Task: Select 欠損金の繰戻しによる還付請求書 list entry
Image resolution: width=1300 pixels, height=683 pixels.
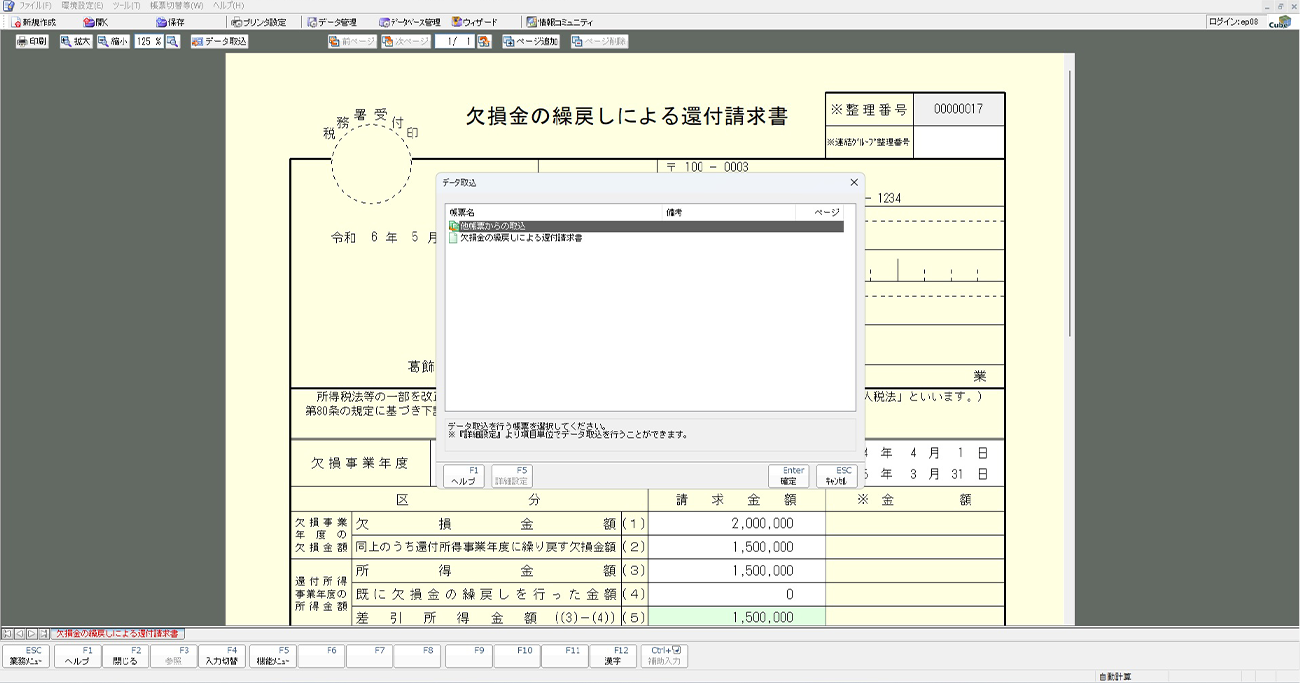Action: [x=520, y=239]
